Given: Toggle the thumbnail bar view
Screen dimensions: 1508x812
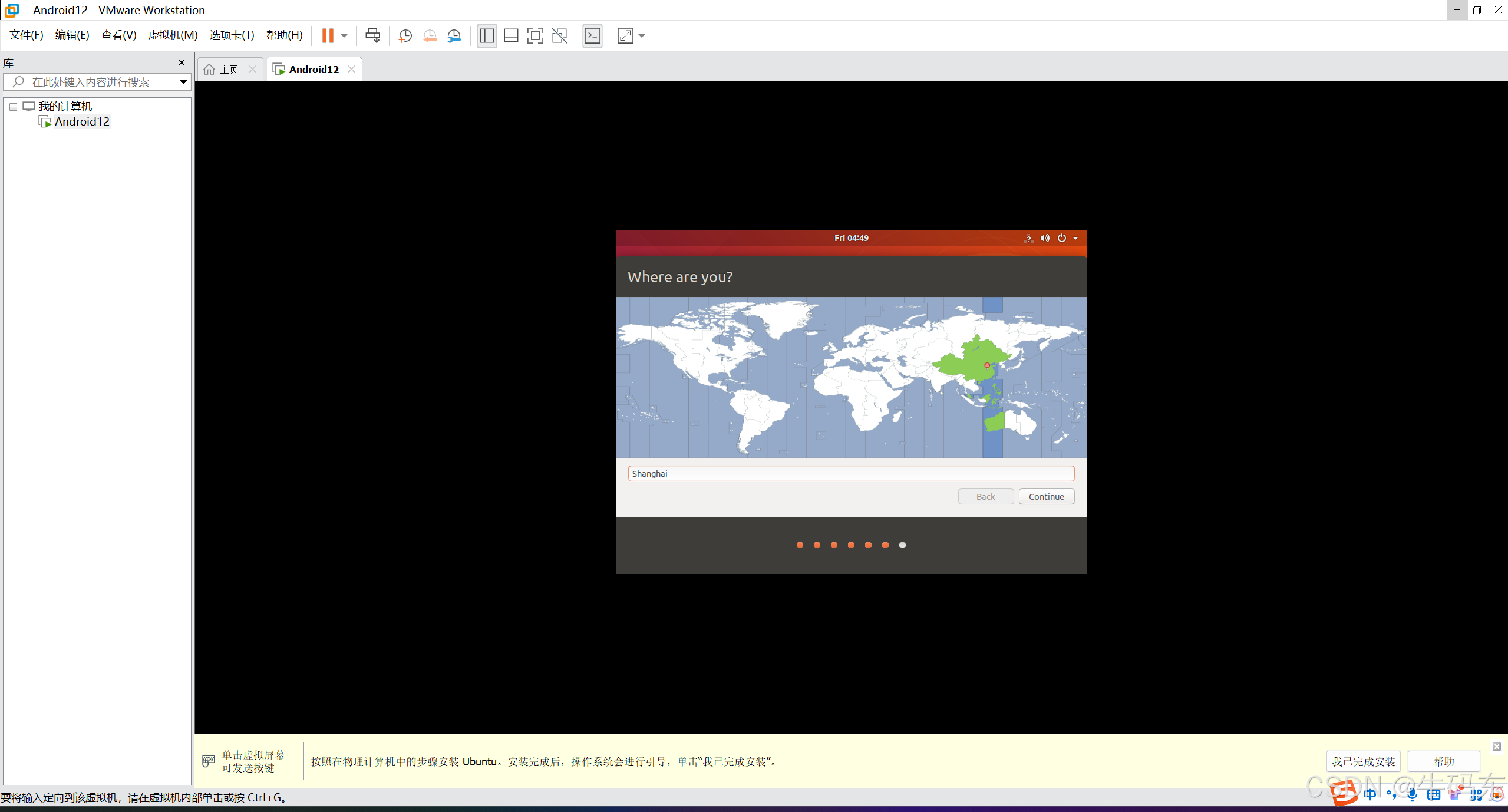Looking at the screenshot, I should click(x=511, y=35).
